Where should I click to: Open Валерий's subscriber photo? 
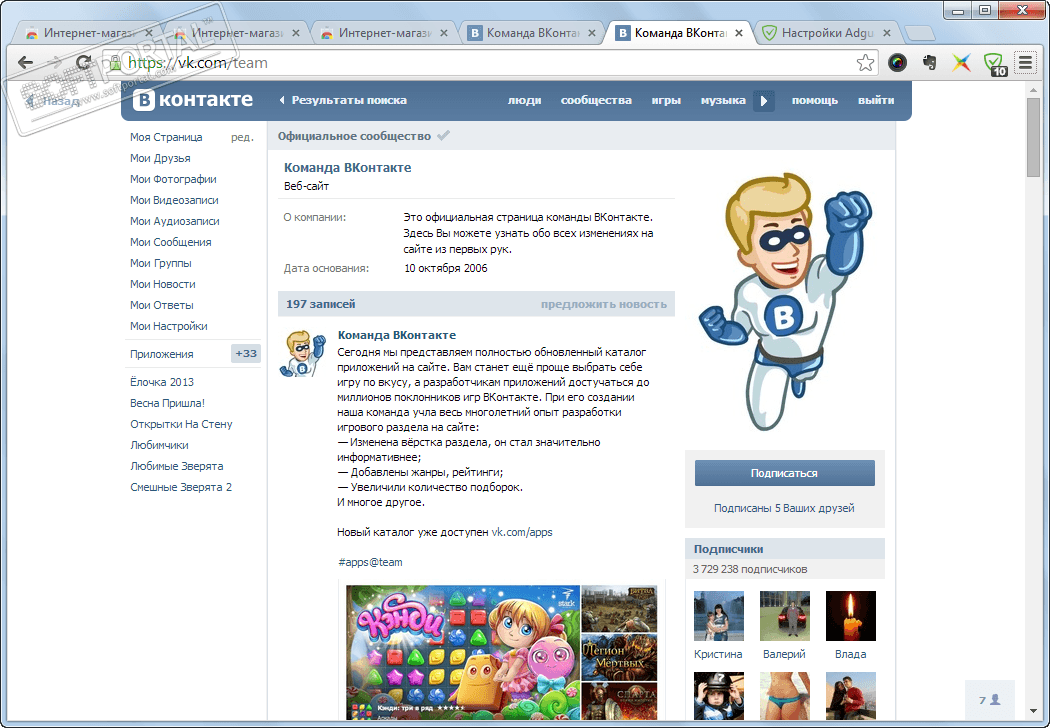point(785,615)
